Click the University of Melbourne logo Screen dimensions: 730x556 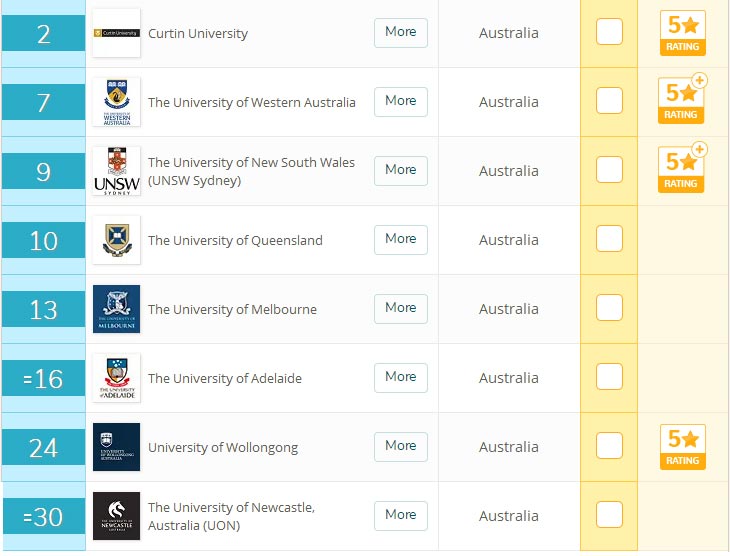click(116, 309)
